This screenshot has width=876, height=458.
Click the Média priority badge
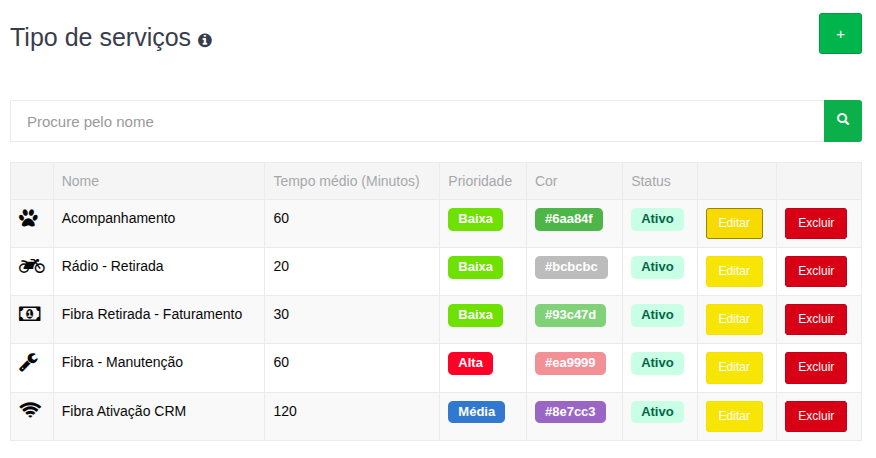point(476,412)
